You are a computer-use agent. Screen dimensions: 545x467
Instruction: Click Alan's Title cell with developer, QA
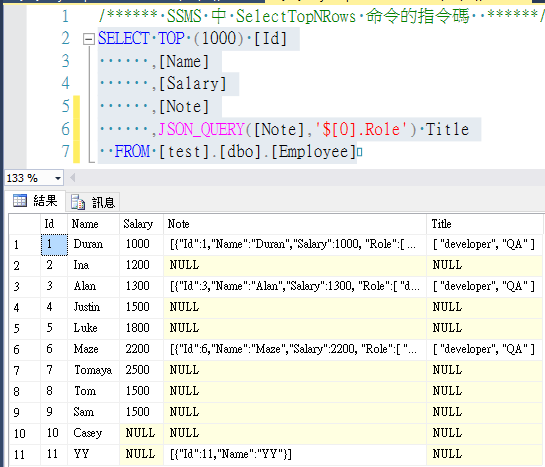484,286
